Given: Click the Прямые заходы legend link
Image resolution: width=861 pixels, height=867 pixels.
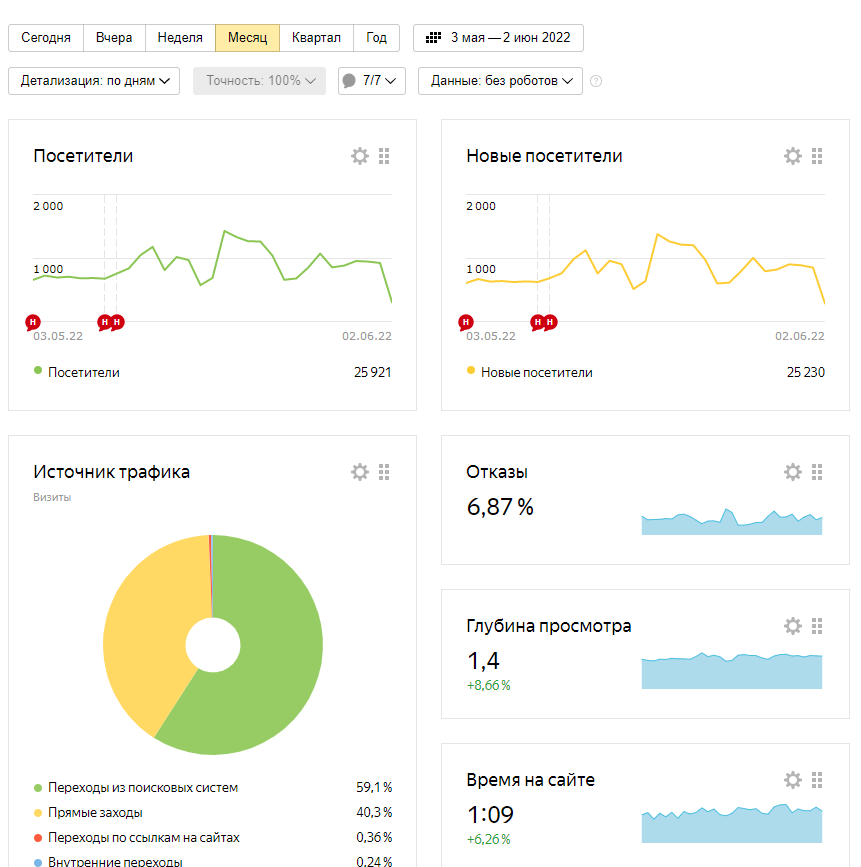Looking at the screenshot, I should pyautogui.click(x=95, y=812).
